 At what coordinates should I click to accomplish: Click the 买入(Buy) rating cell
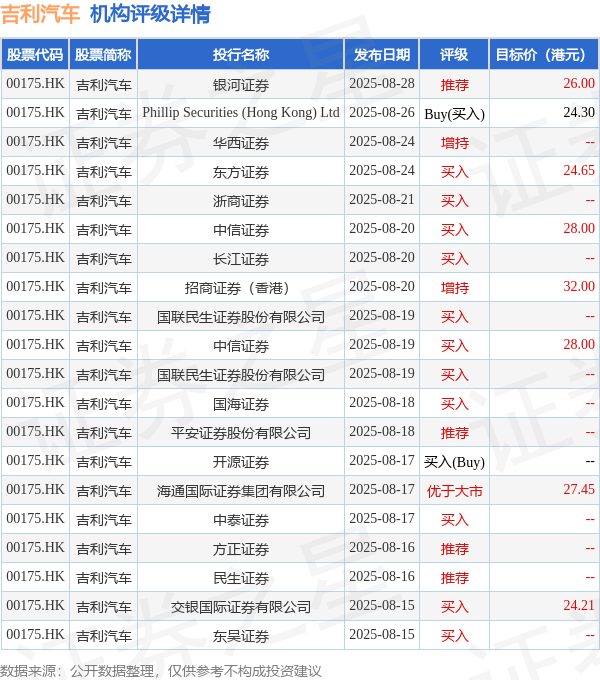point(454,462)
